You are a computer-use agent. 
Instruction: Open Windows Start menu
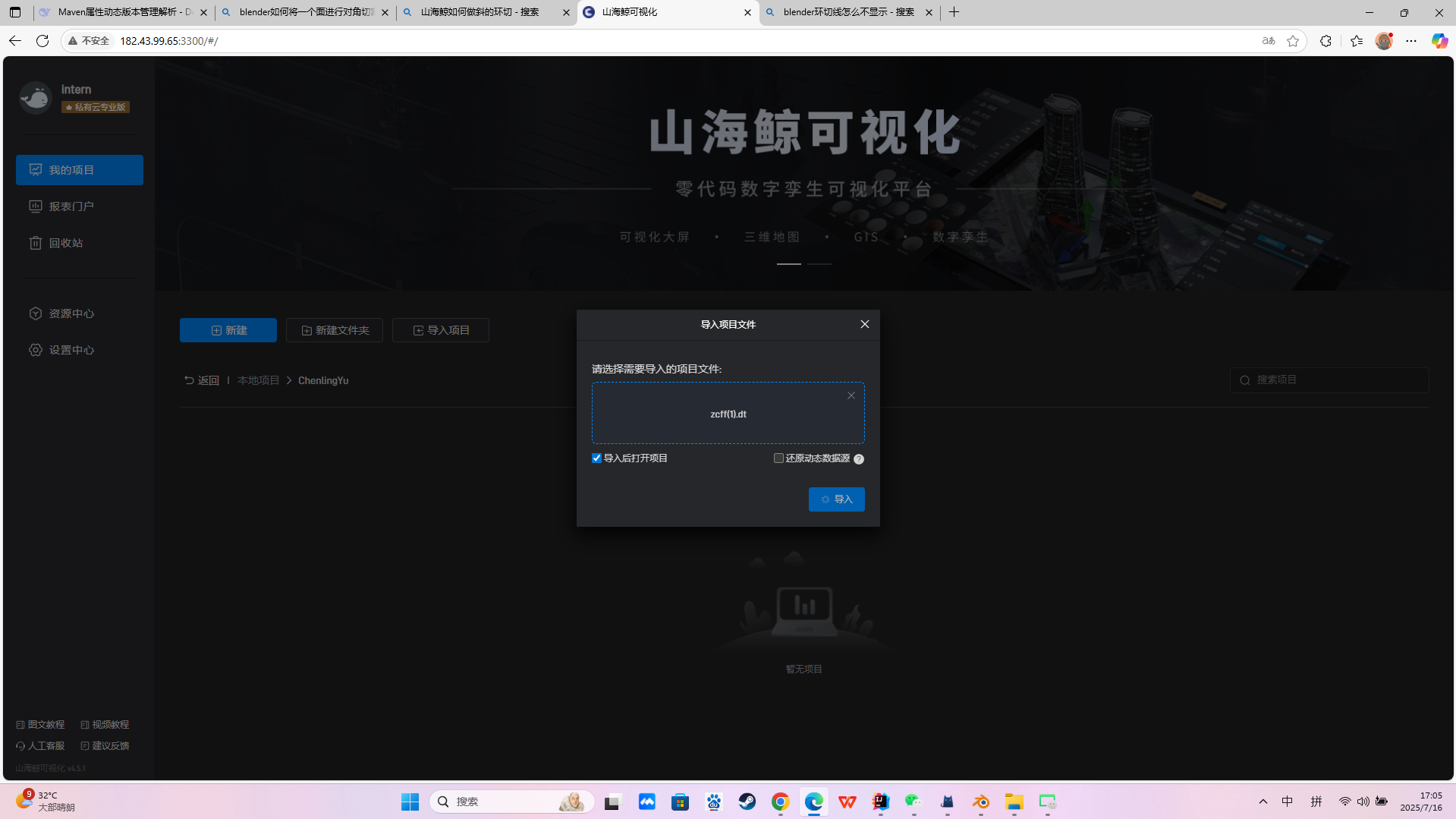410,802
